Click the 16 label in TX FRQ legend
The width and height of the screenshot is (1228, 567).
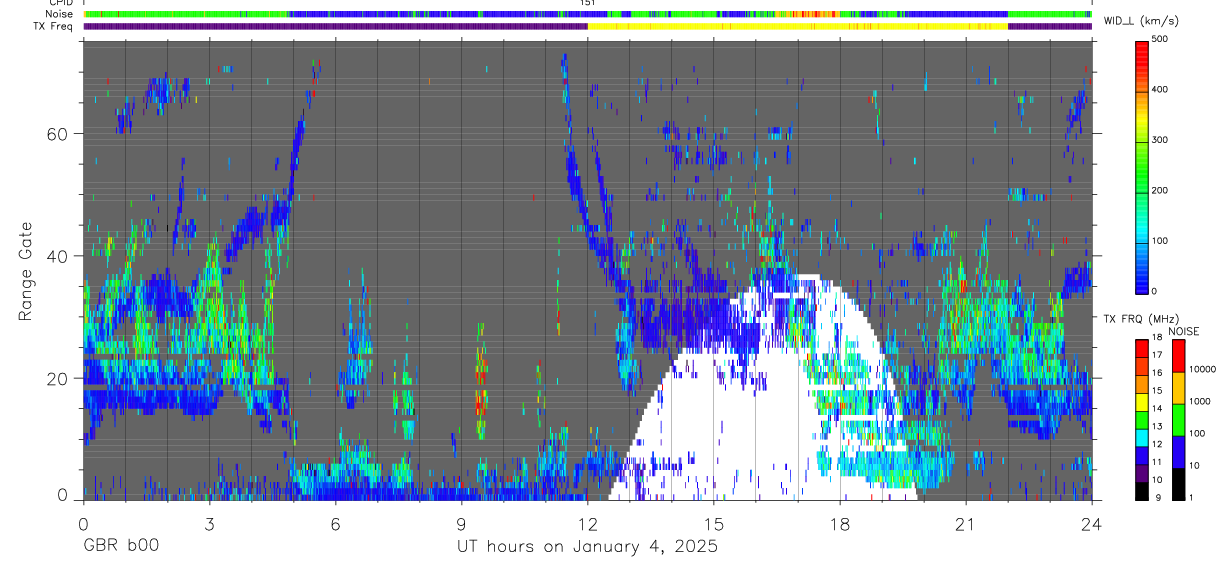[1157, 372]
